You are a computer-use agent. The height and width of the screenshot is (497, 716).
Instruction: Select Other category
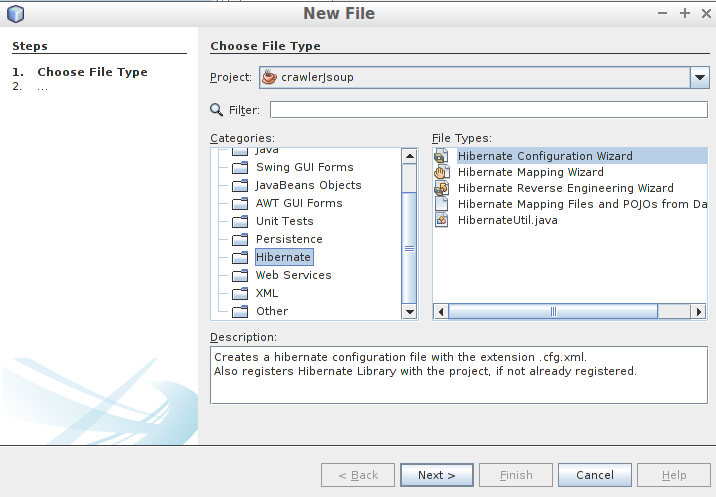tap(272, 311)
